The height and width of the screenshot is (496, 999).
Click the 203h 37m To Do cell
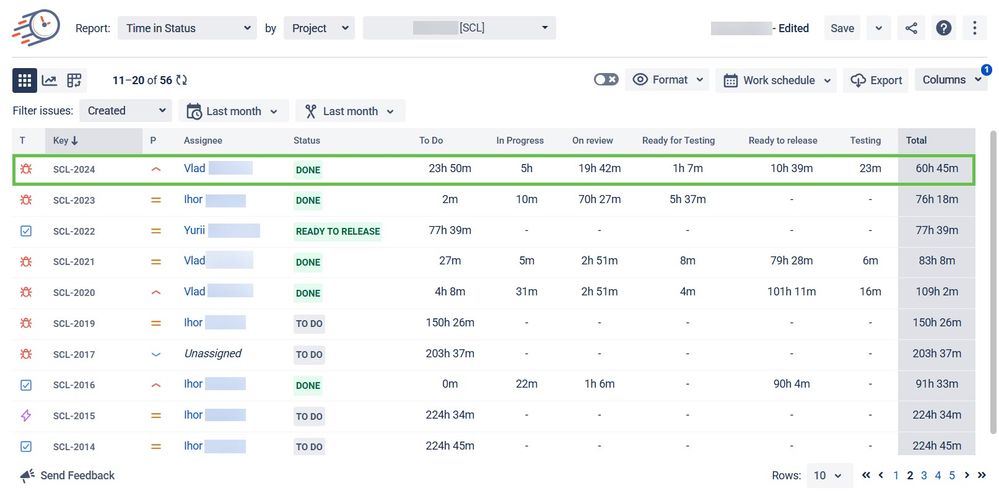click(x=450, y=353)
